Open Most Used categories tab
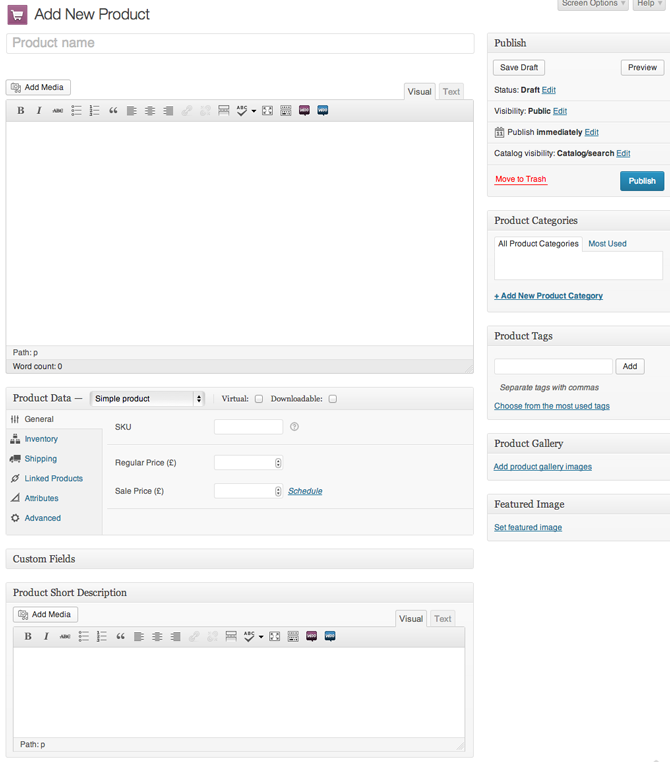 (607, 244)
